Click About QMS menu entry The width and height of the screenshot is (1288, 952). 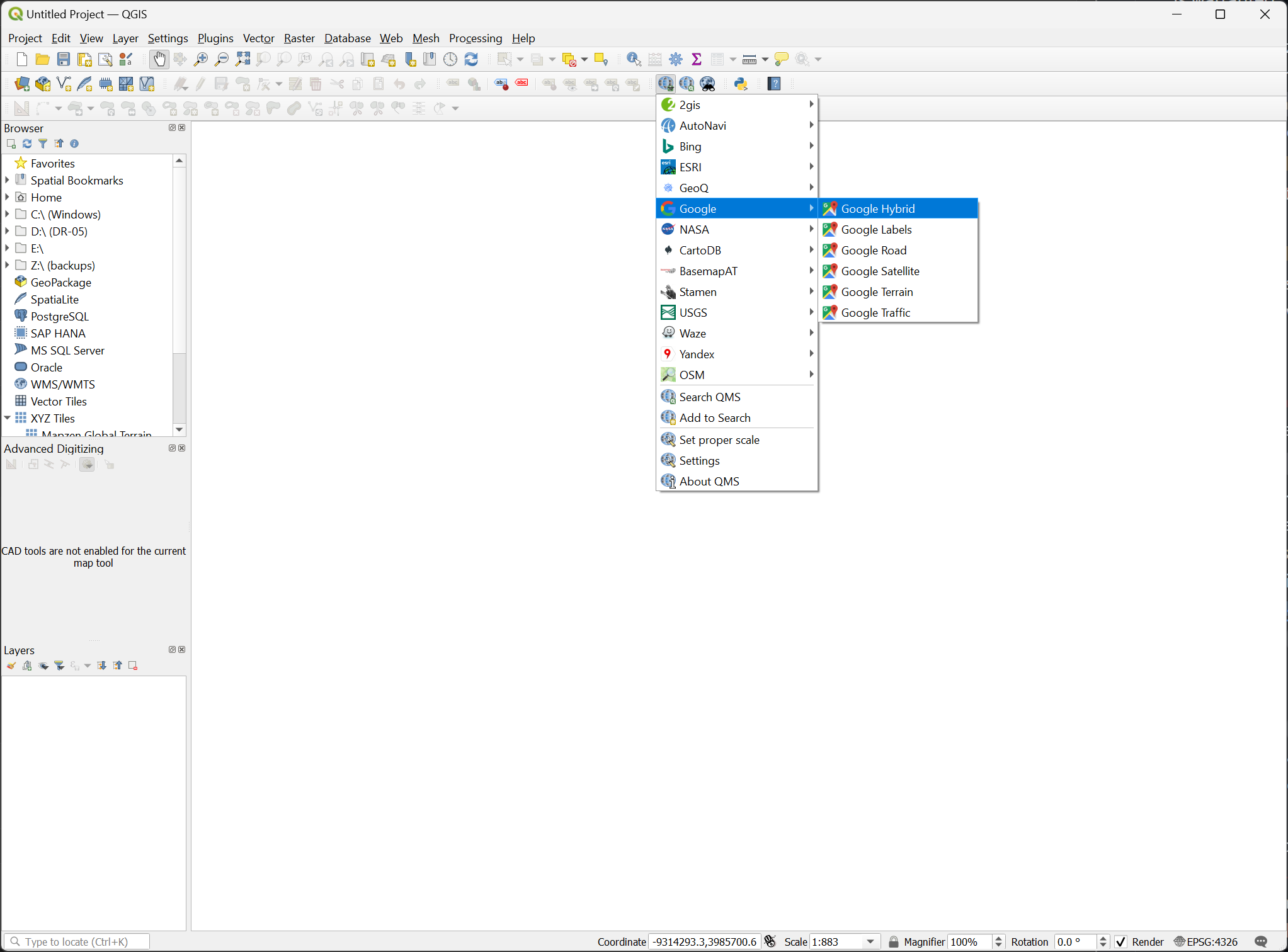coord(737,481)
